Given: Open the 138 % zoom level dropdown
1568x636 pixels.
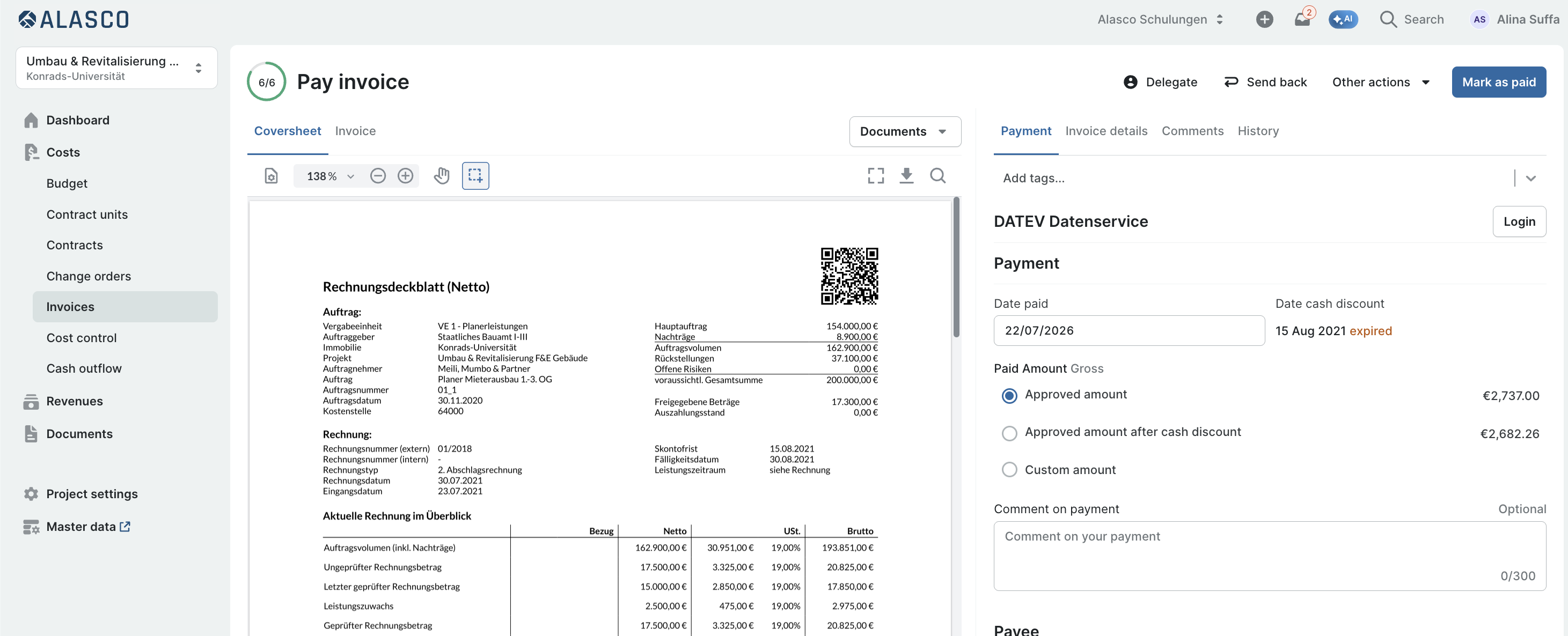Looking at the screenshot, I should click(331, 176).
